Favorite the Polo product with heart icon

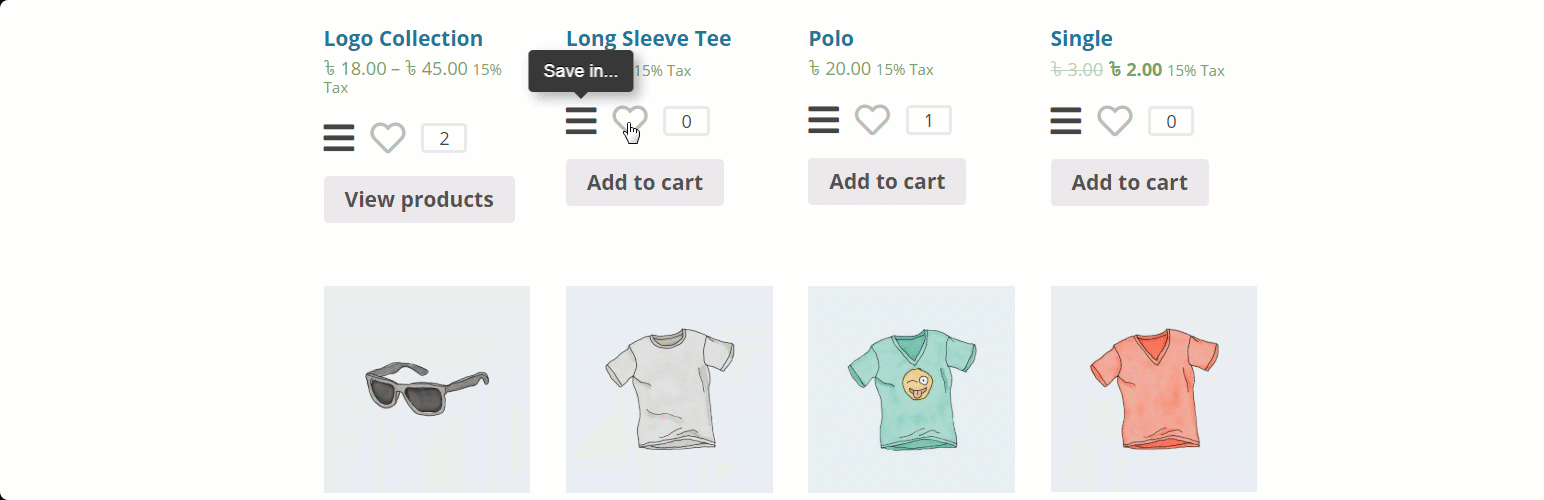pyautogui.click(x=873, y=120)
